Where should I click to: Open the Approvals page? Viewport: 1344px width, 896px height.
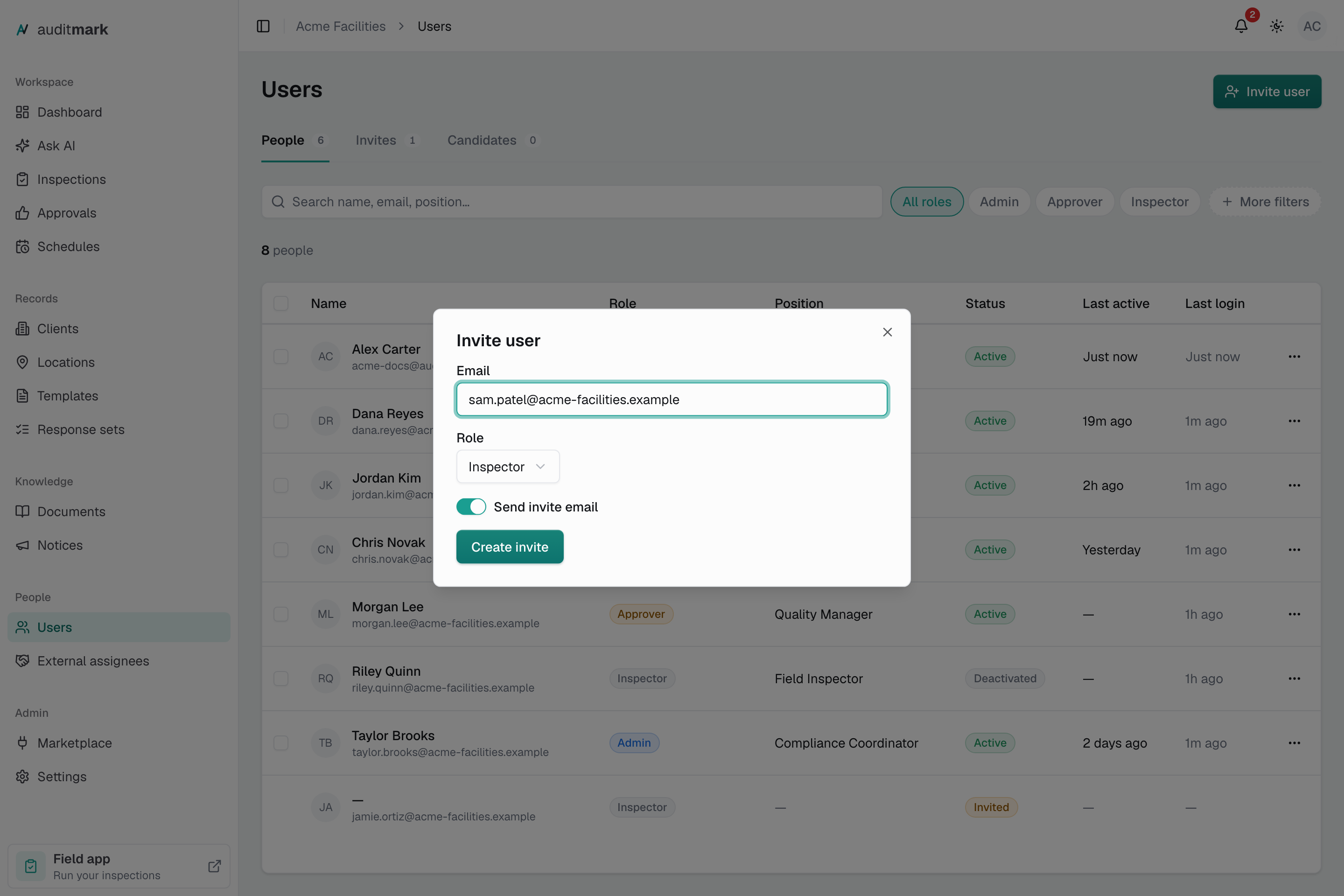click(119, 213)
